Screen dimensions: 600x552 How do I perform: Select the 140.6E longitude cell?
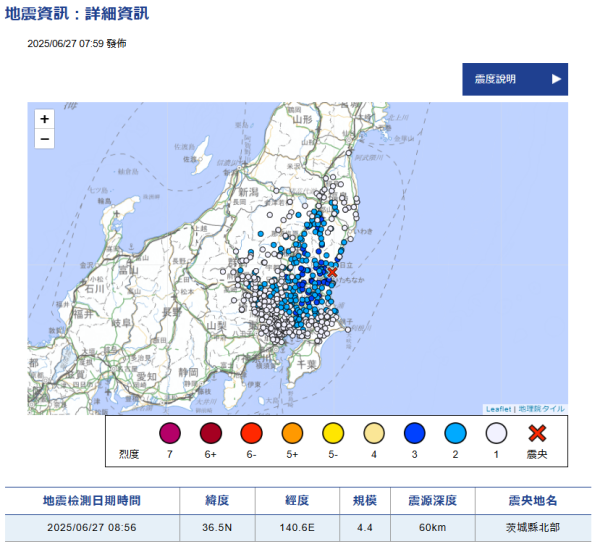(297, 528)
